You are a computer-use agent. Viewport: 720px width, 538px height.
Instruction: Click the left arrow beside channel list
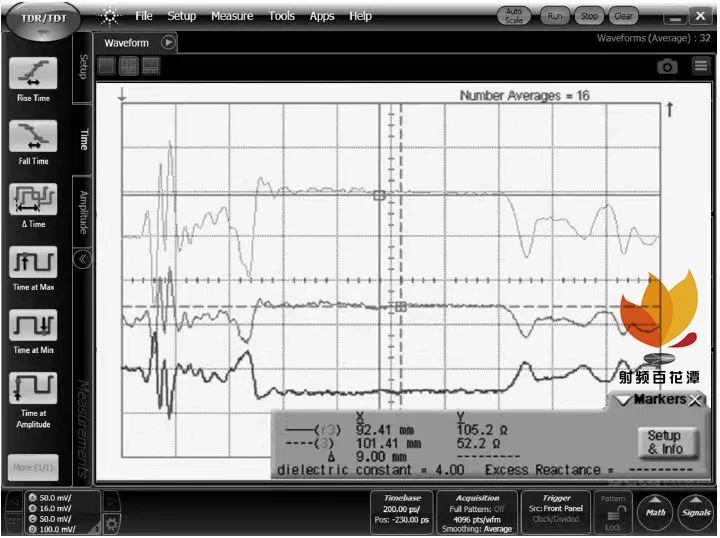15,501
